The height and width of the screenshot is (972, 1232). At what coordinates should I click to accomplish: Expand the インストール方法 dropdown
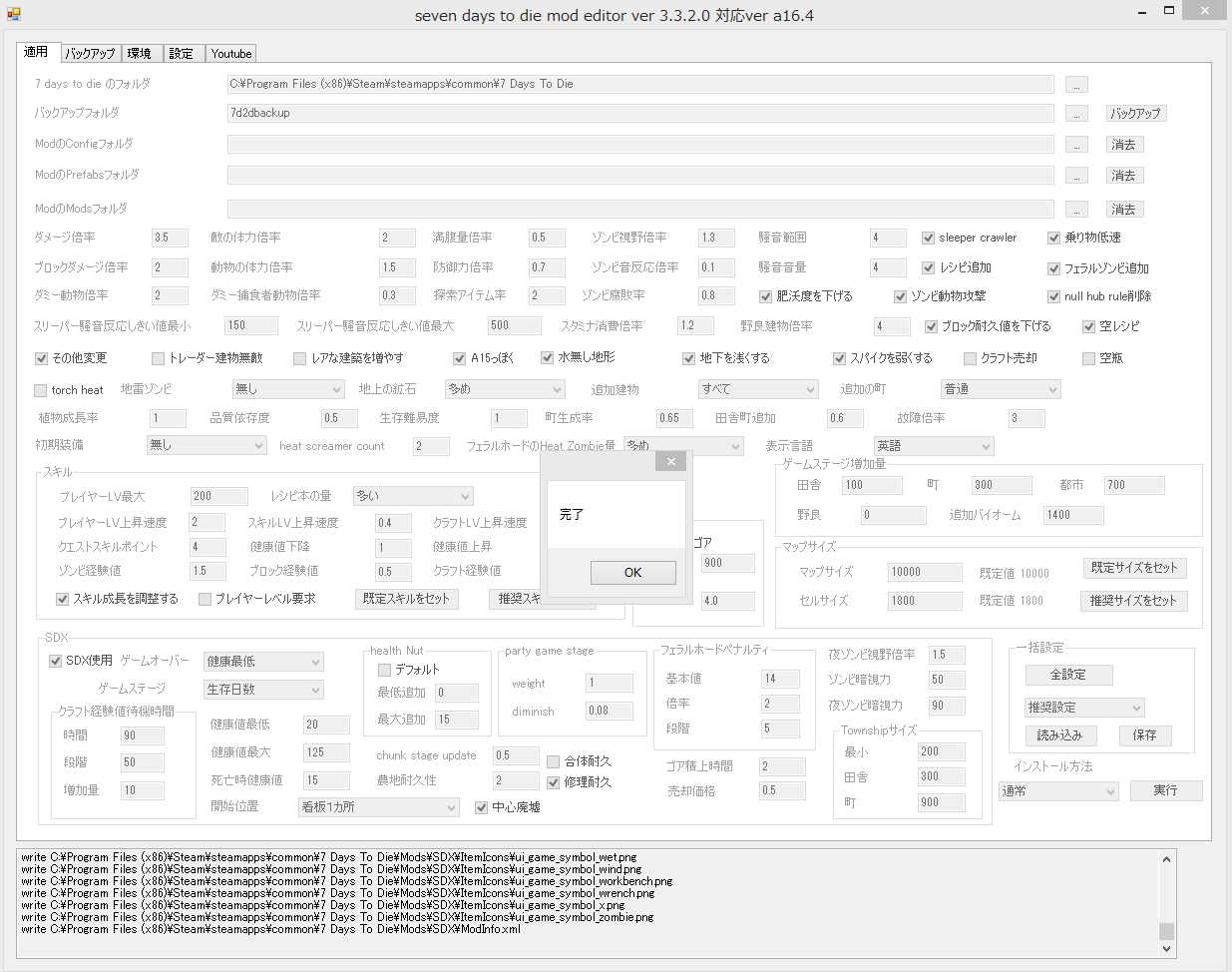coord(1058,791)
